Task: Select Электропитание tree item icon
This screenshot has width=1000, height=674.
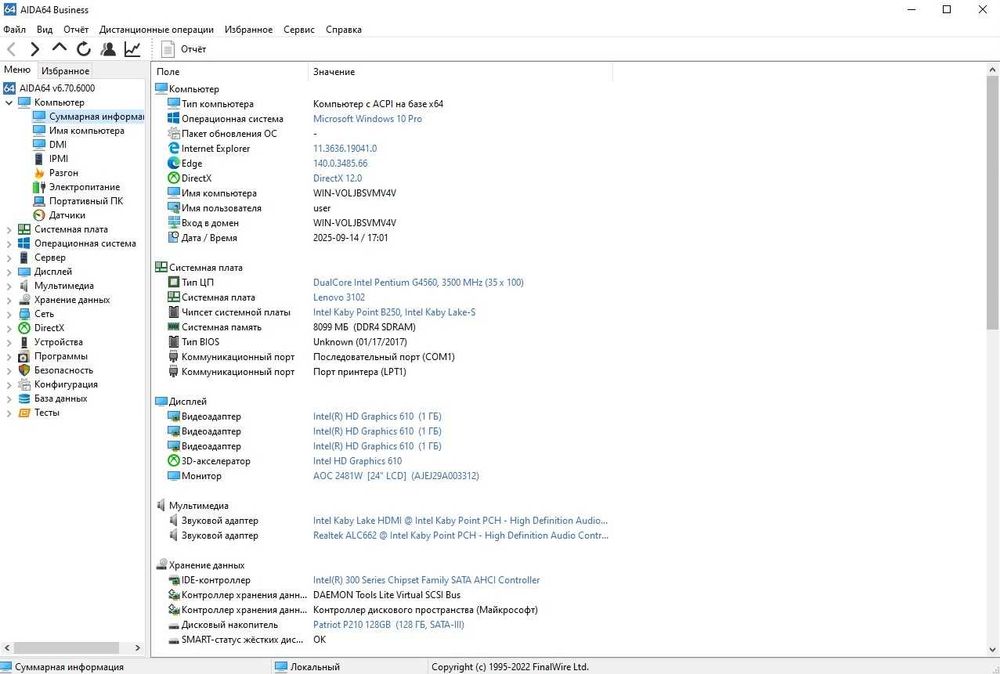Action: (x=40, y=187)
